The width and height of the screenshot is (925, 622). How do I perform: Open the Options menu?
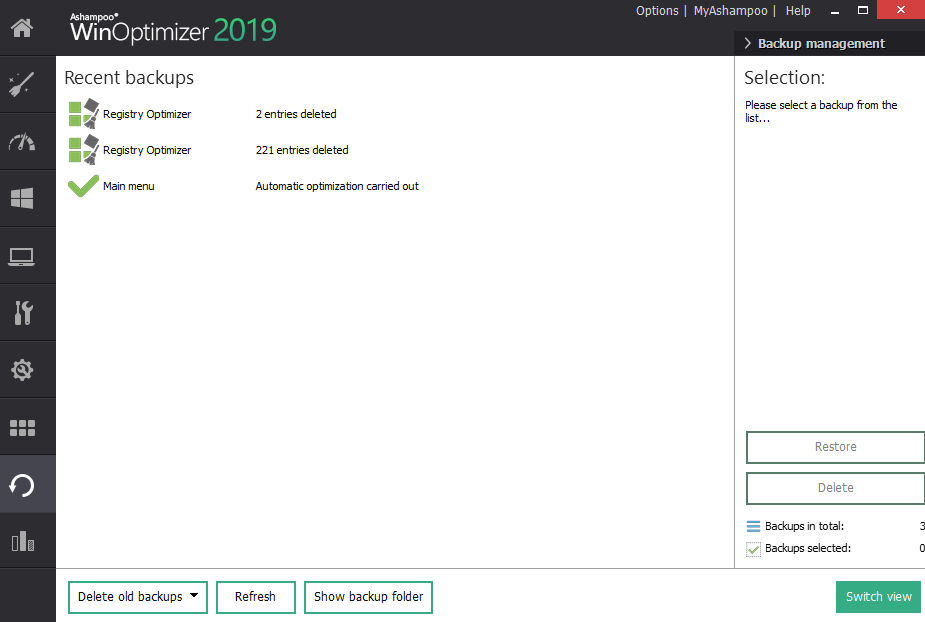657,11
